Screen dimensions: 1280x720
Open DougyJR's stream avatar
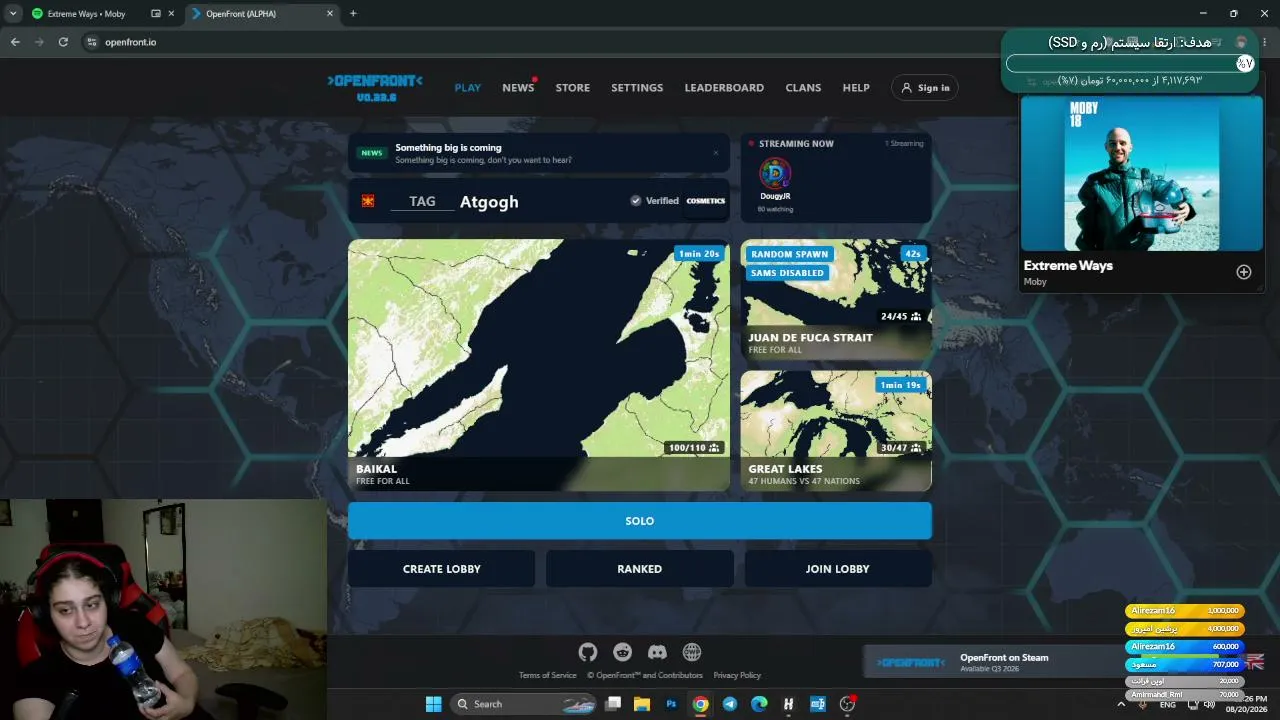pos(775,174)
